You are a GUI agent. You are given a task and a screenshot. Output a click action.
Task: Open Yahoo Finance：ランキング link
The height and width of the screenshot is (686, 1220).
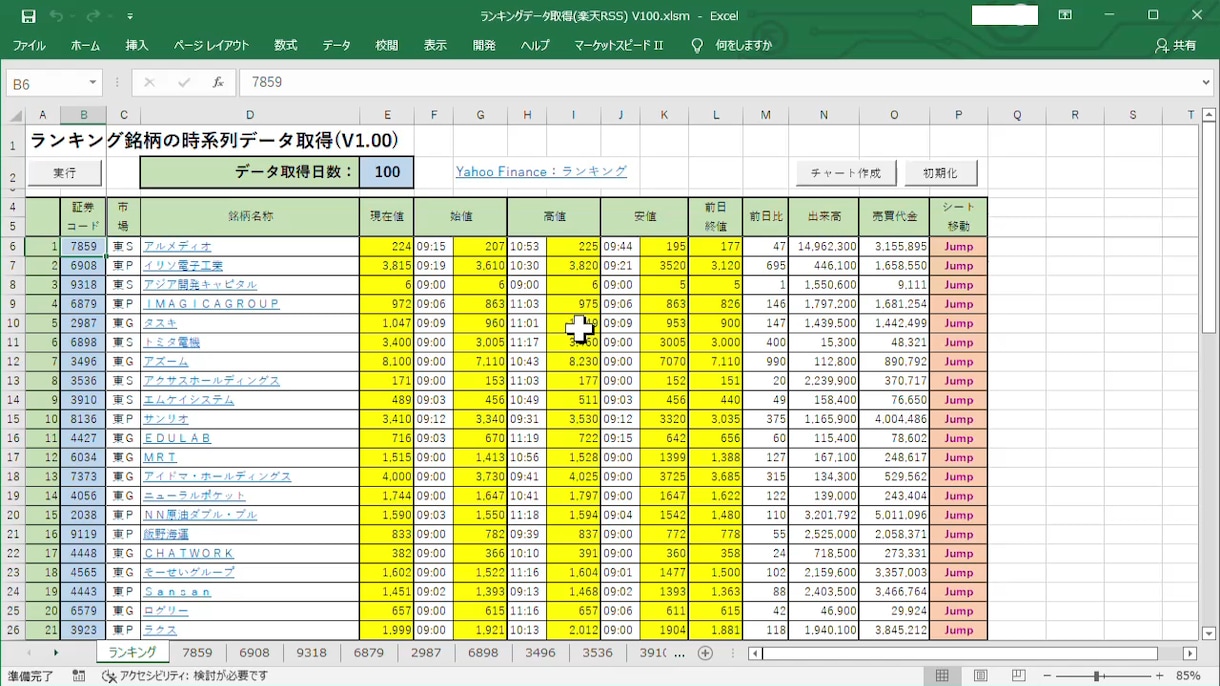pyautogui.click(x=541, y=172)
